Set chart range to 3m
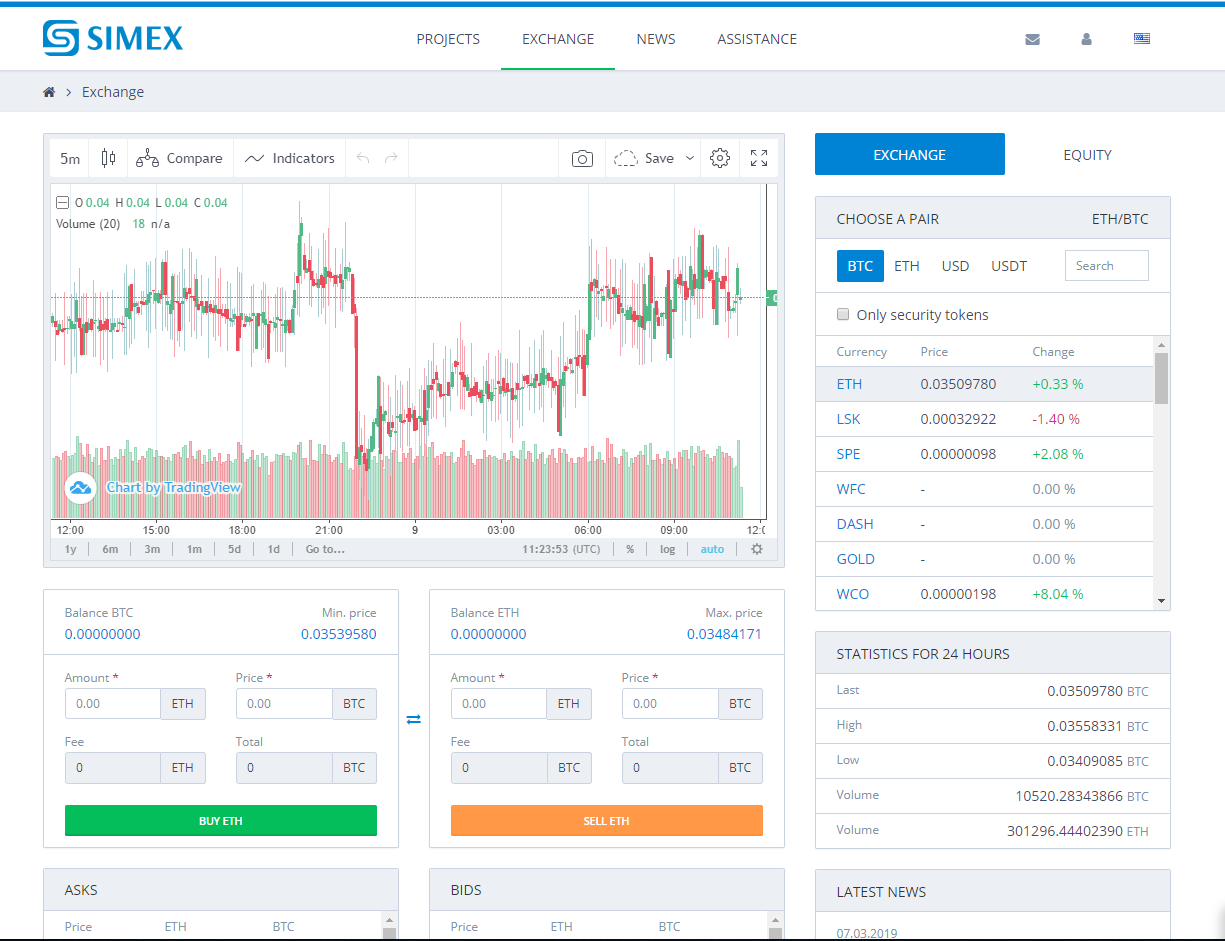The width and height of the screenshot is (1225, 941). pos(152,549)
